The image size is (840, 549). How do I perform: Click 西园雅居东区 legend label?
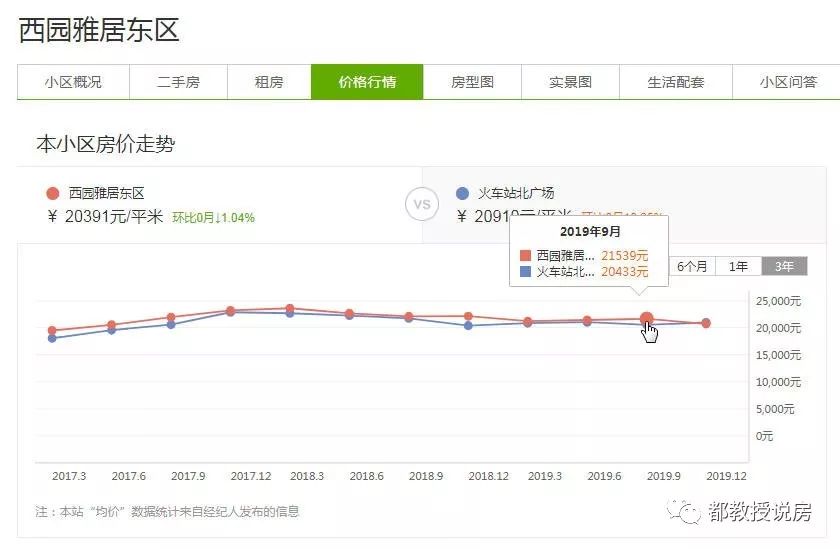point(107,193)
